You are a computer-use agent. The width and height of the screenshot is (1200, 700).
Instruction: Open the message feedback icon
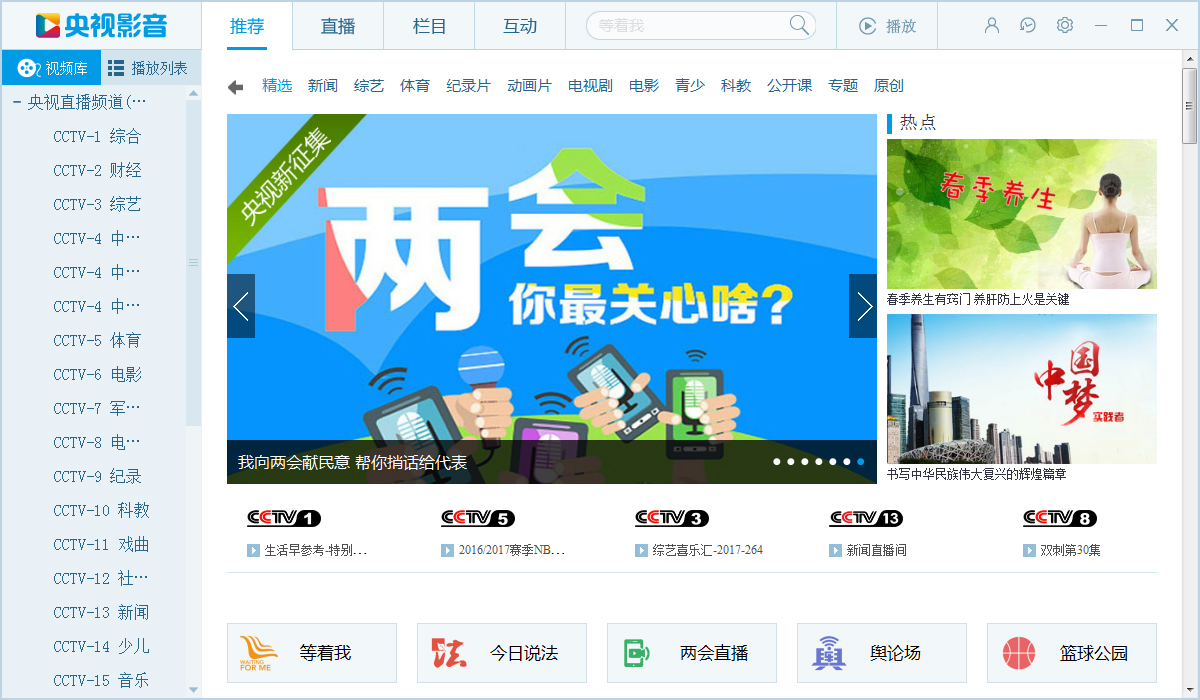coord(1028,25)
